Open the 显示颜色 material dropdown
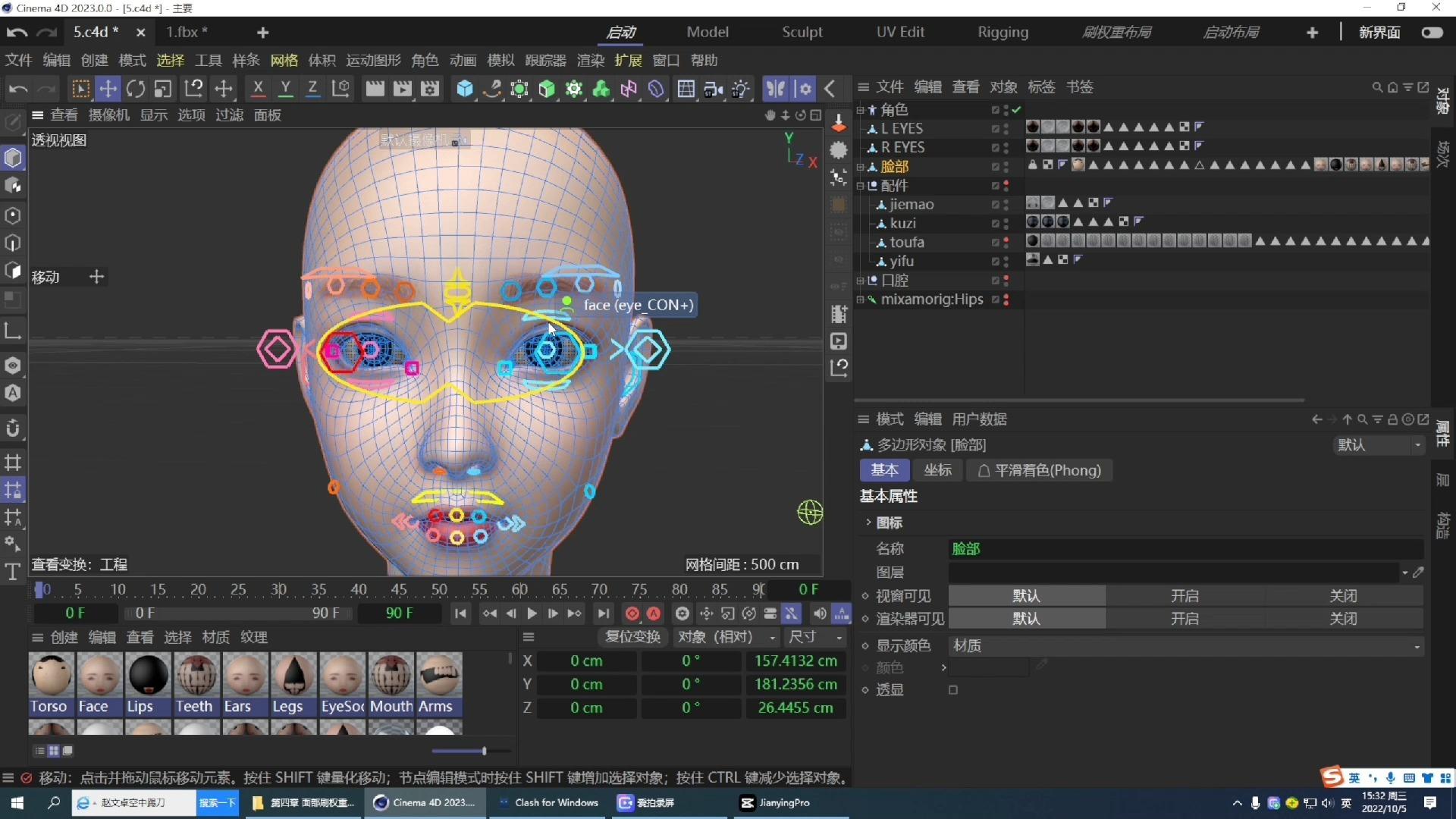Screen dimensions: 1456x819 click(1415, 646)
